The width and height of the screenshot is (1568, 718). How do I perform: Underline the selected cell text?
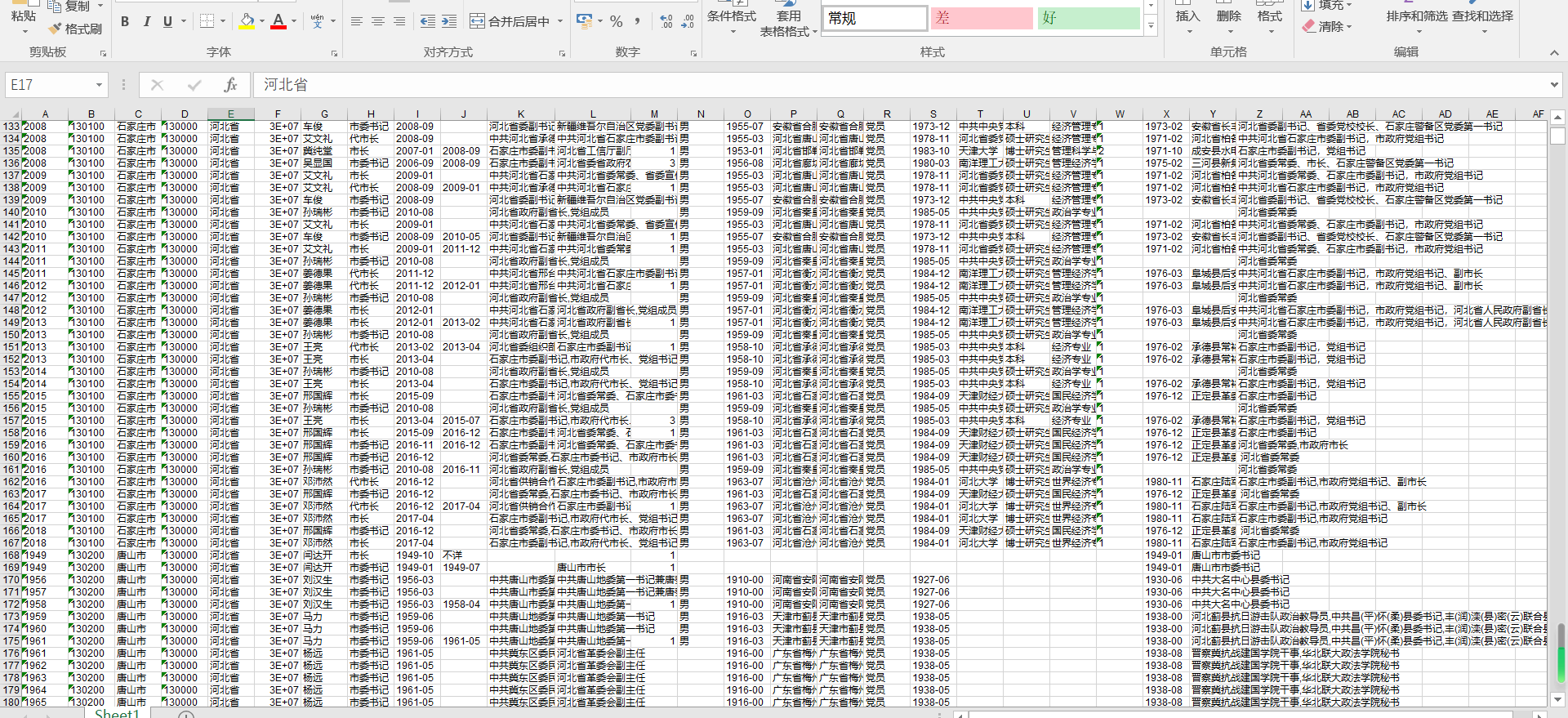(167, 22)
